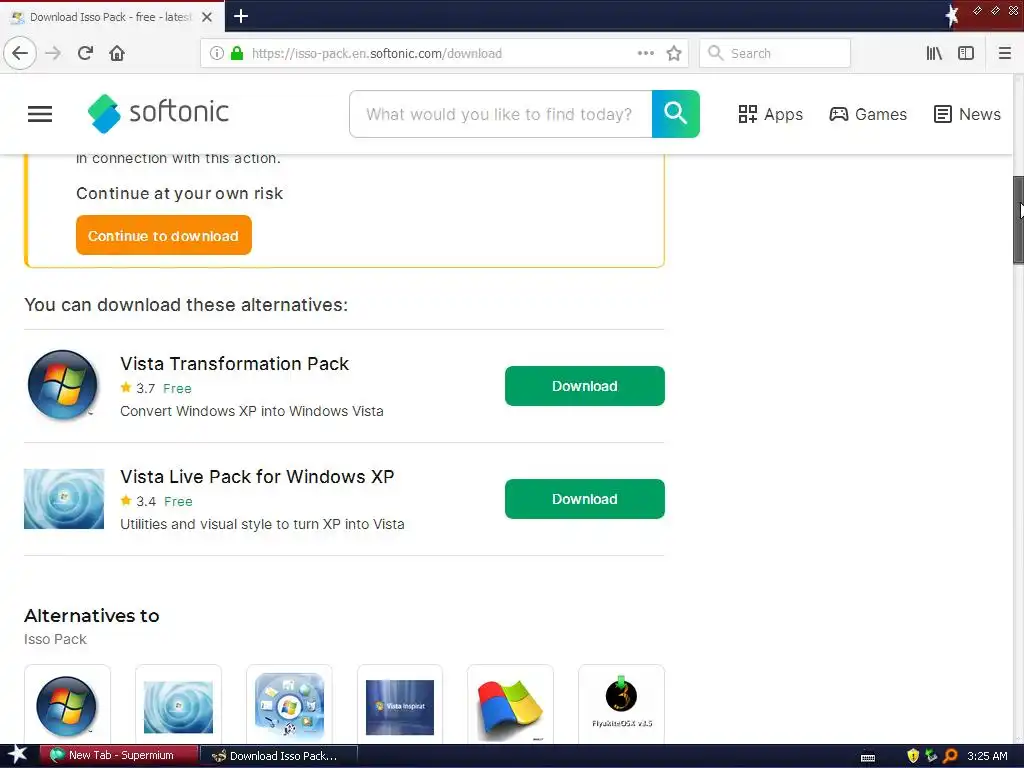
Task: Open the Library view in the toolbar
Action: coord(934,54)
